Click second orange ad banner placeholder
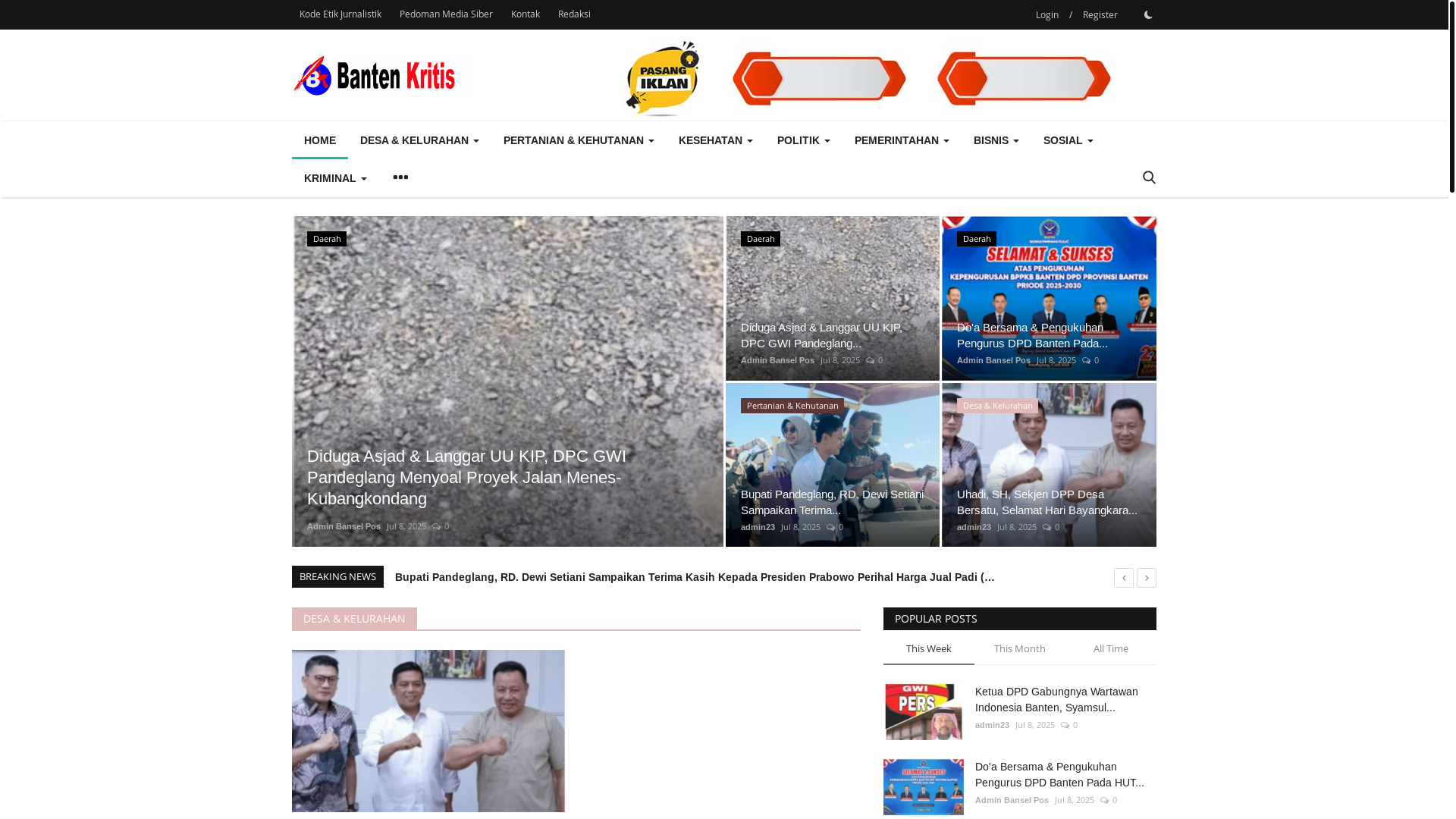The image size is (1456, 819). point(1024,79)
